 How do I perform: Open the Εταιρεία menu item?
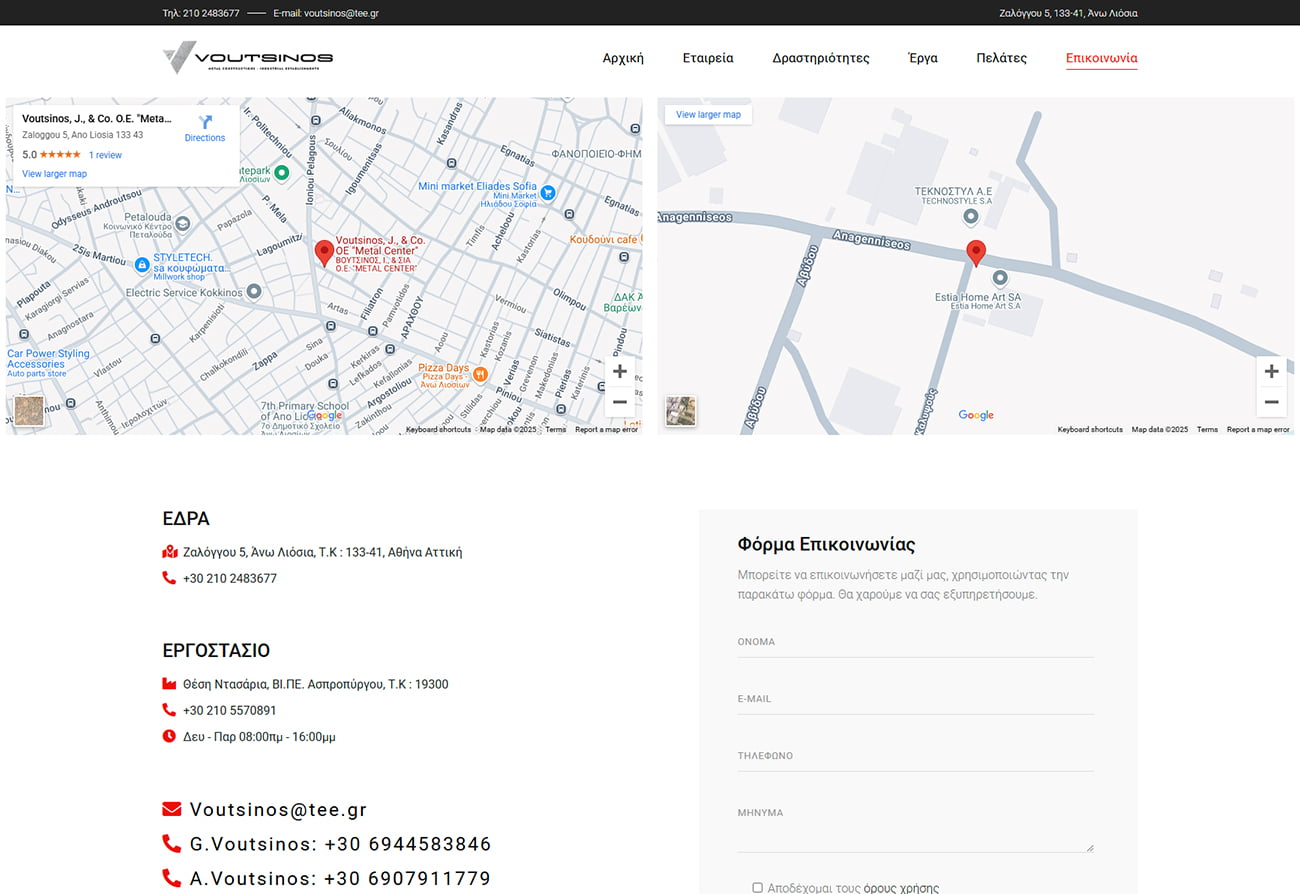pos(708,58)
